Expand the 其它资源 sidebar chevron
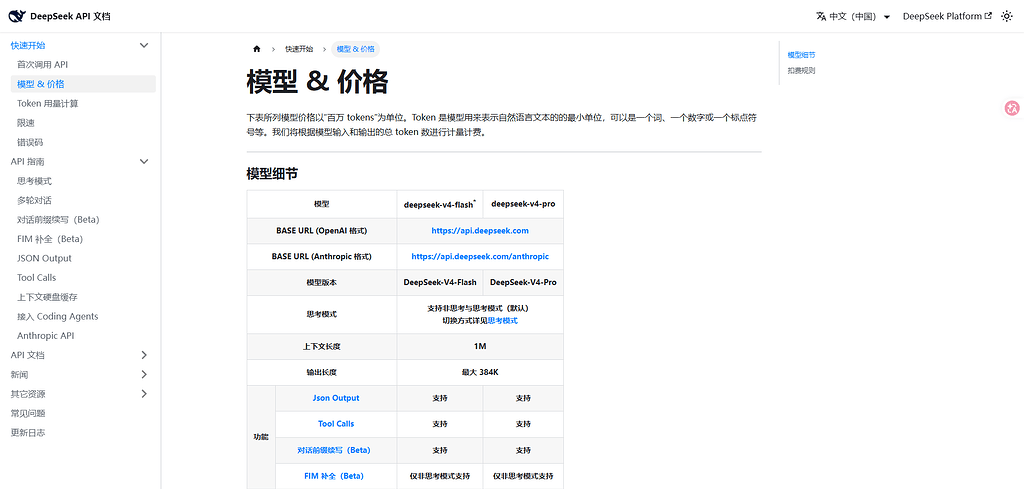The height and width of the screenshot is (489, 1024). tap(144, 394)
